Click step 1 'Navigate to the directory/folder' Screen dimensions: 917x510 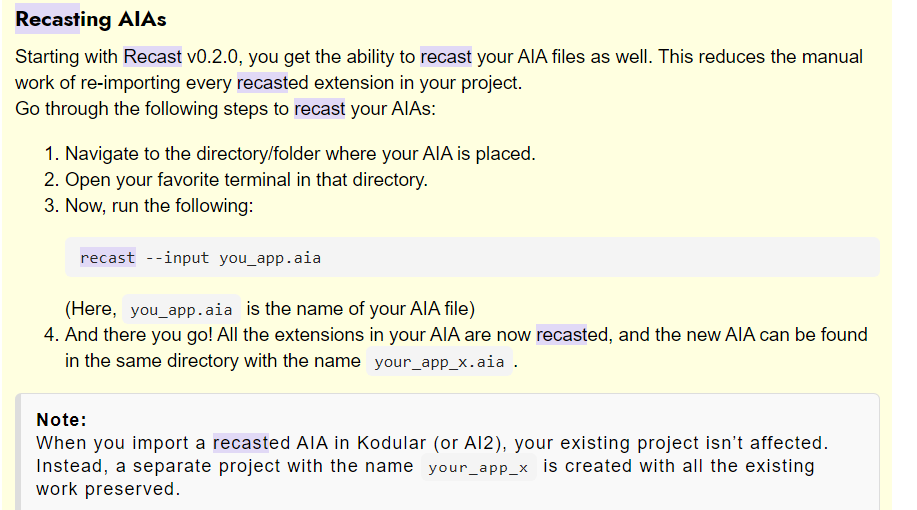tap(300, 154)
